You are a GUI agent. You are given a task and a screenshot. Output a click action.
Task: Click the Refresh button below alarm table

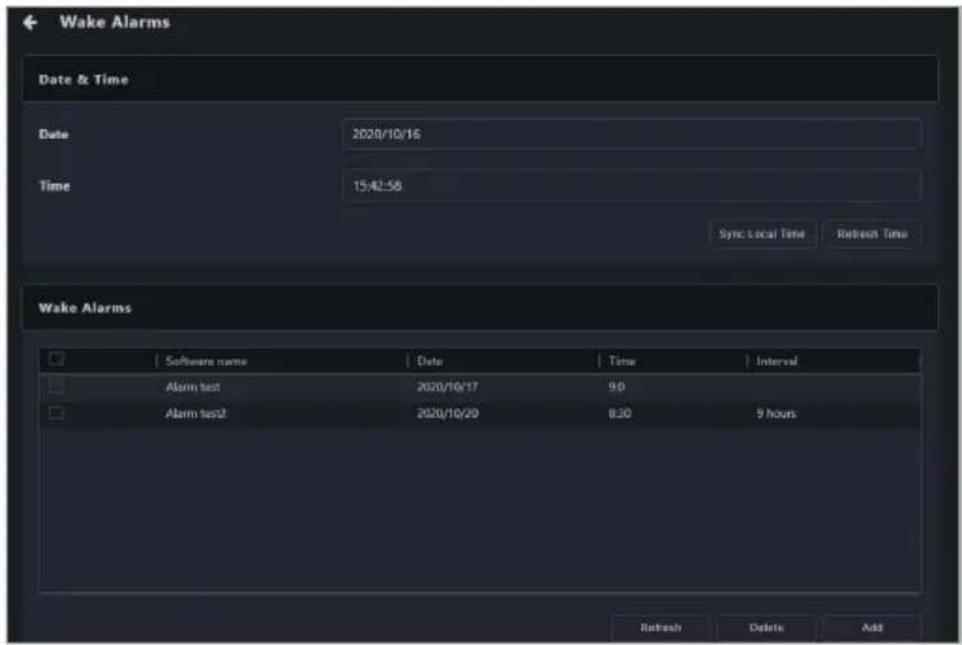click(660, 627)
